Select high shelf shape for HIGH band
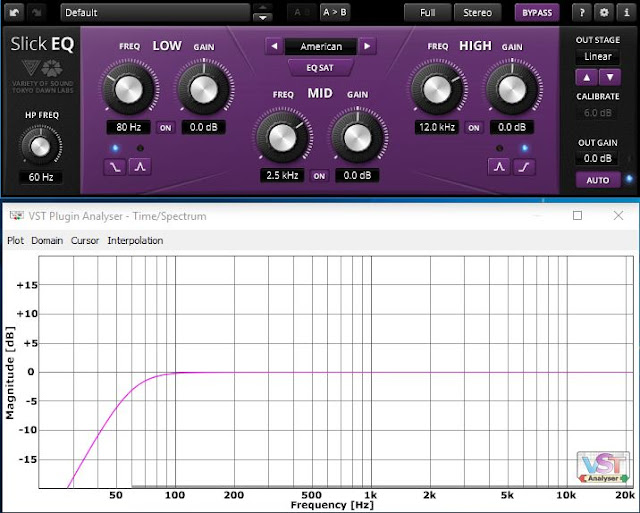 [524, 167]
